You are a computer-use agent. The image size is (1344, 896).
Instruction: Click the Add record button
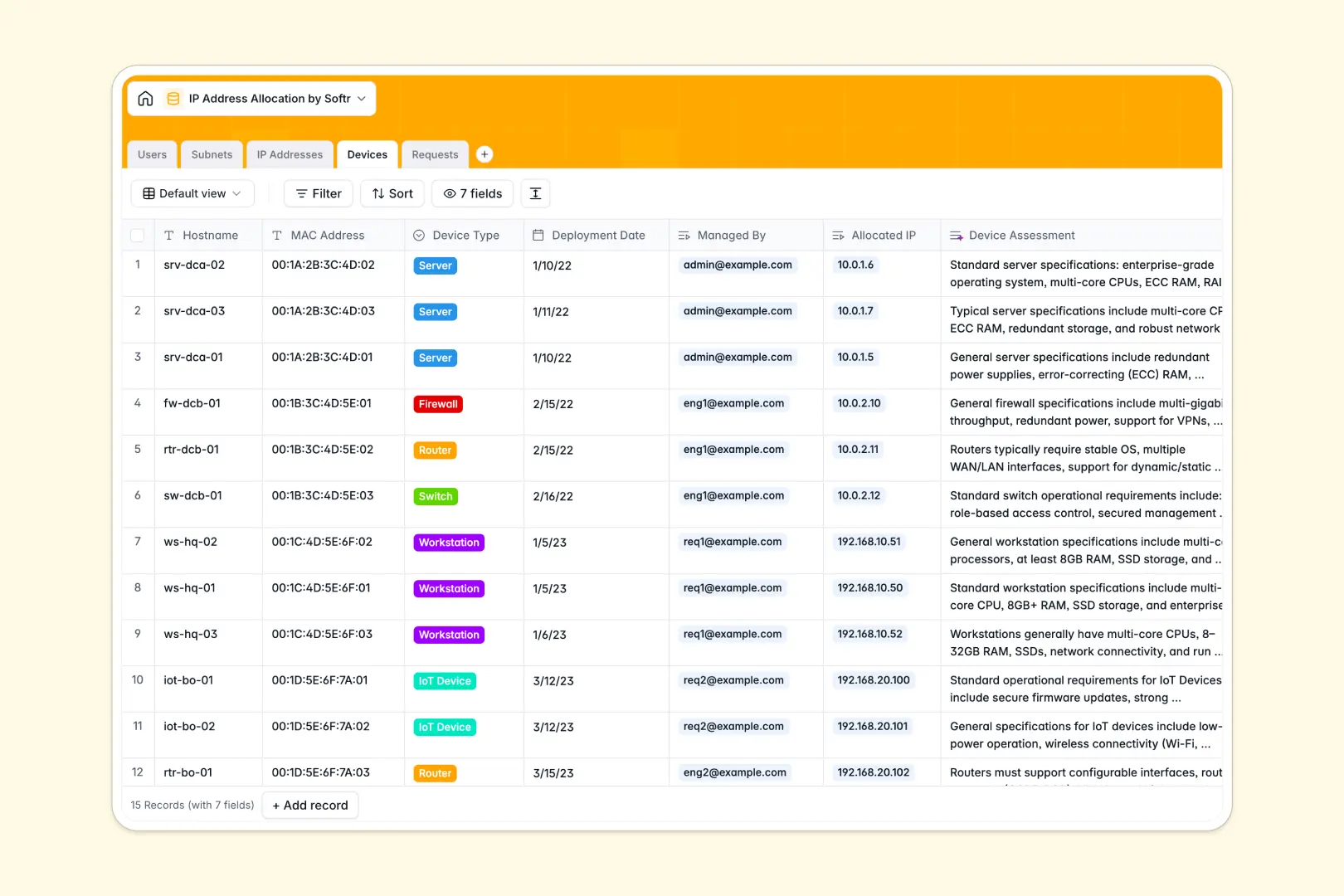(x=309, y=805)
